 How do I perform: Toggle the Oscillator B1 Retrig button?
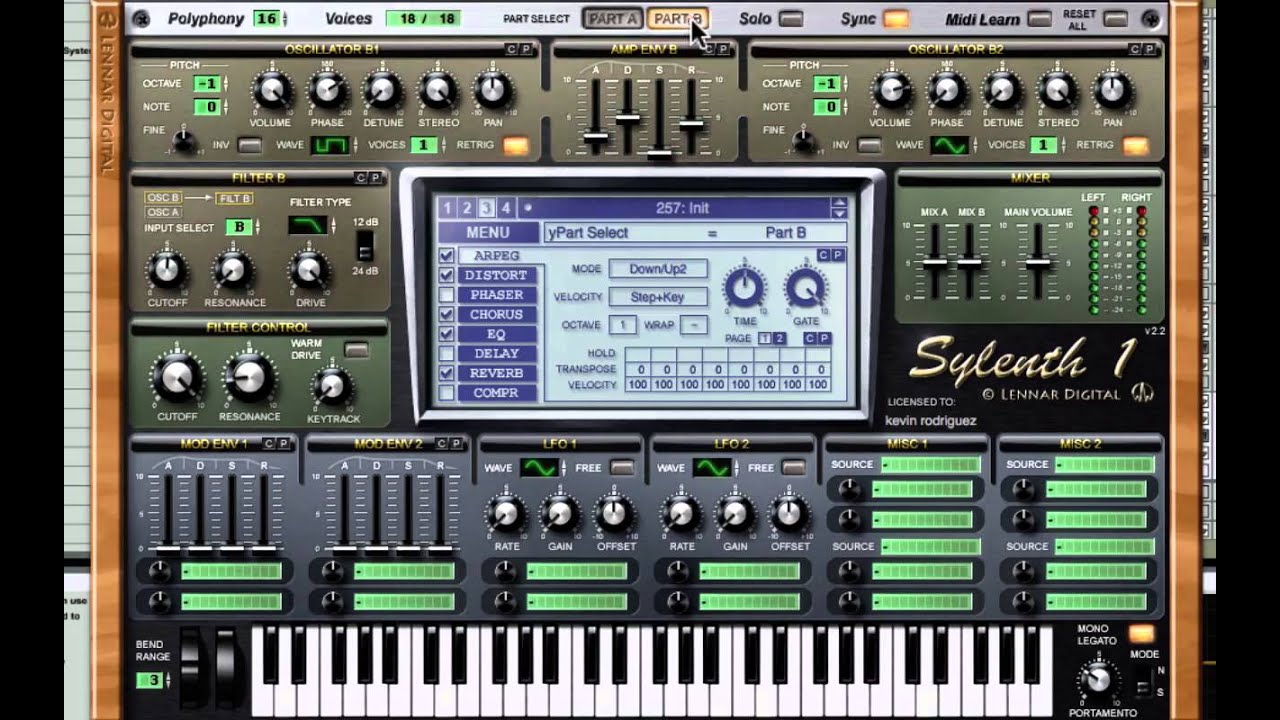point(516,146)
